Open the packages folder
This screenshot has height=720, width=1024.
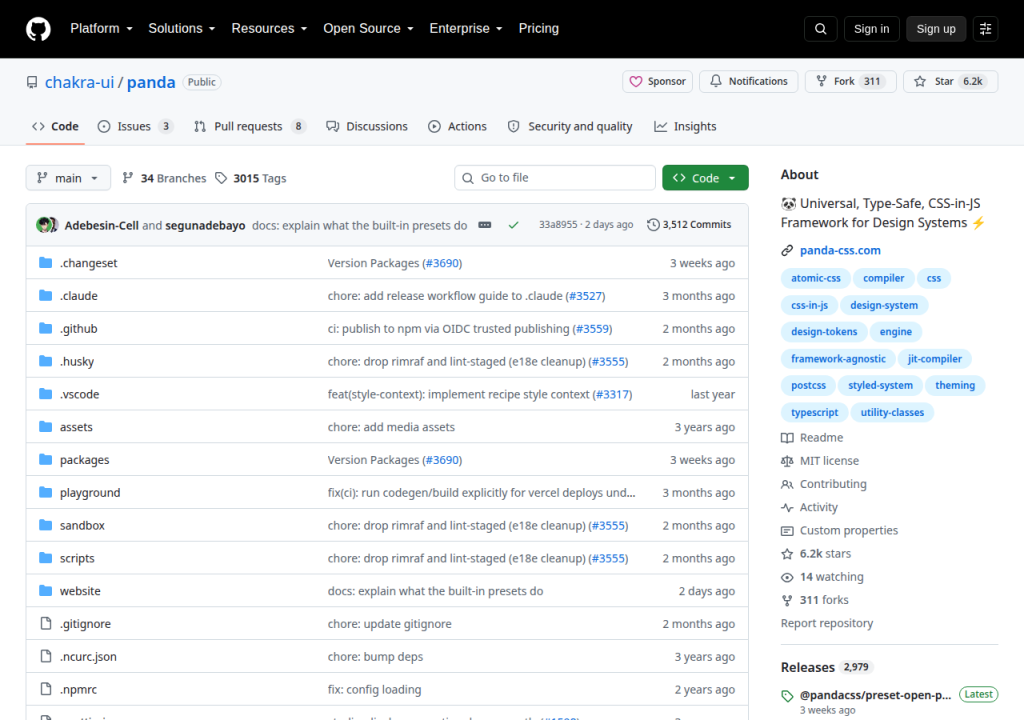84,460
